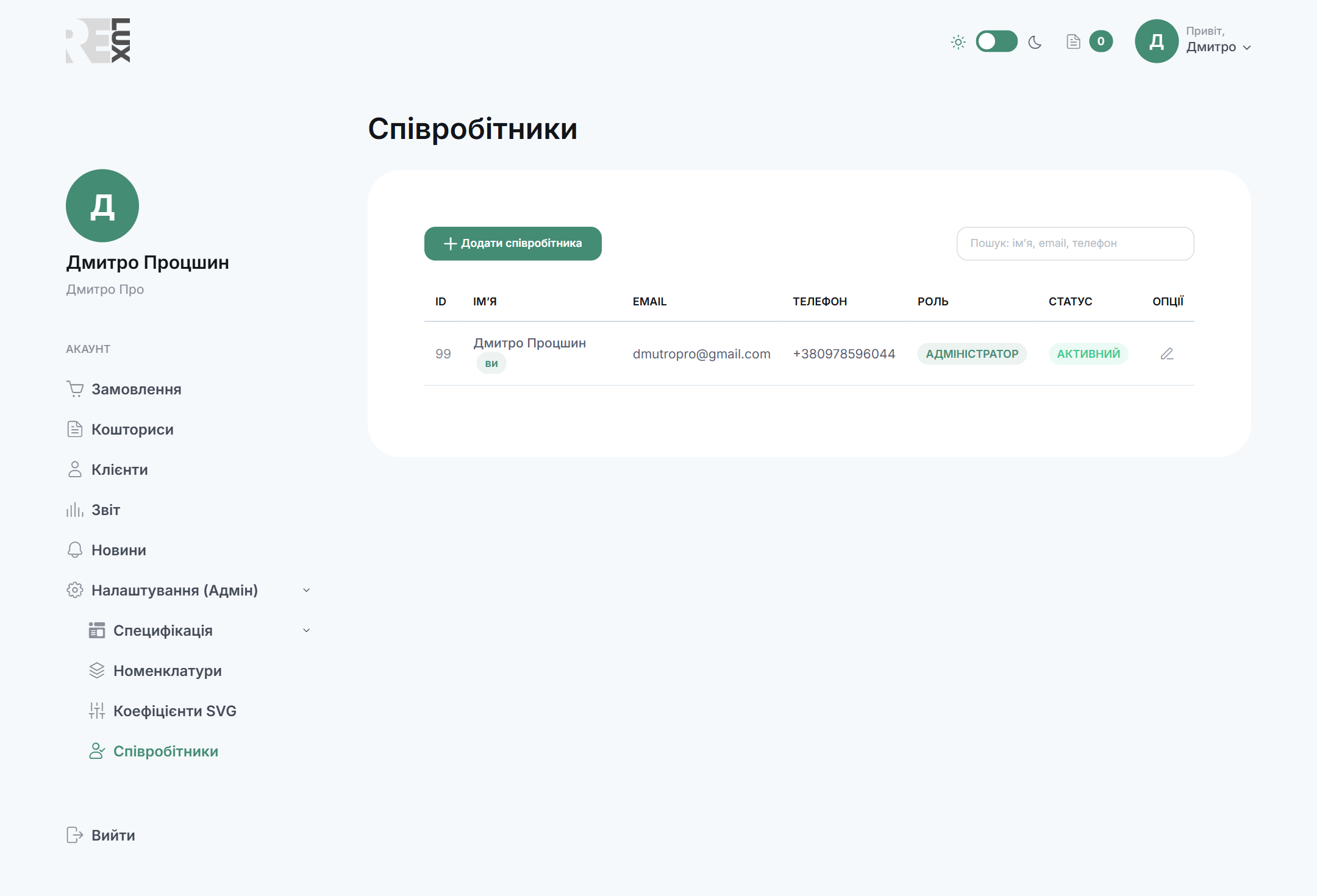Click the moon dark-mode icon
Screen dimensions: 1317x896
coord(1035,42)
